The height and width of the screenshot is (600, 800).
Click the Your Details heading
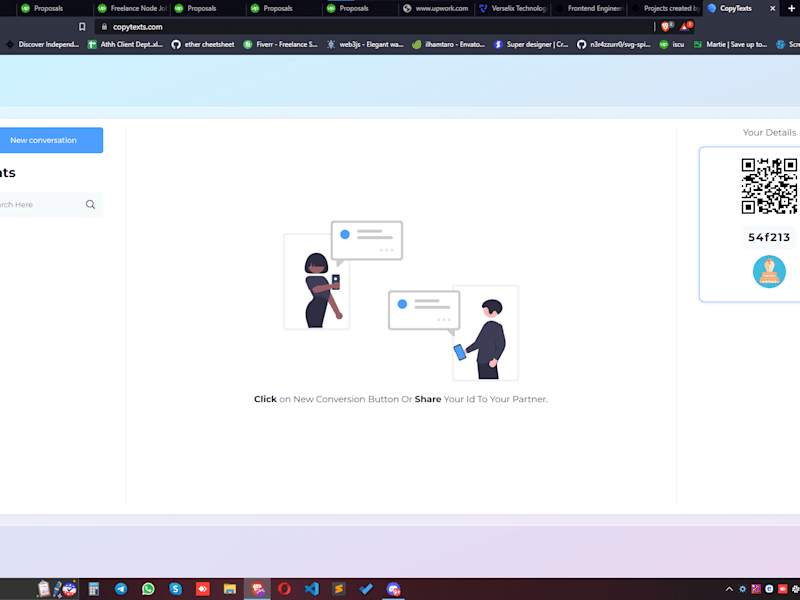(769, 133)
